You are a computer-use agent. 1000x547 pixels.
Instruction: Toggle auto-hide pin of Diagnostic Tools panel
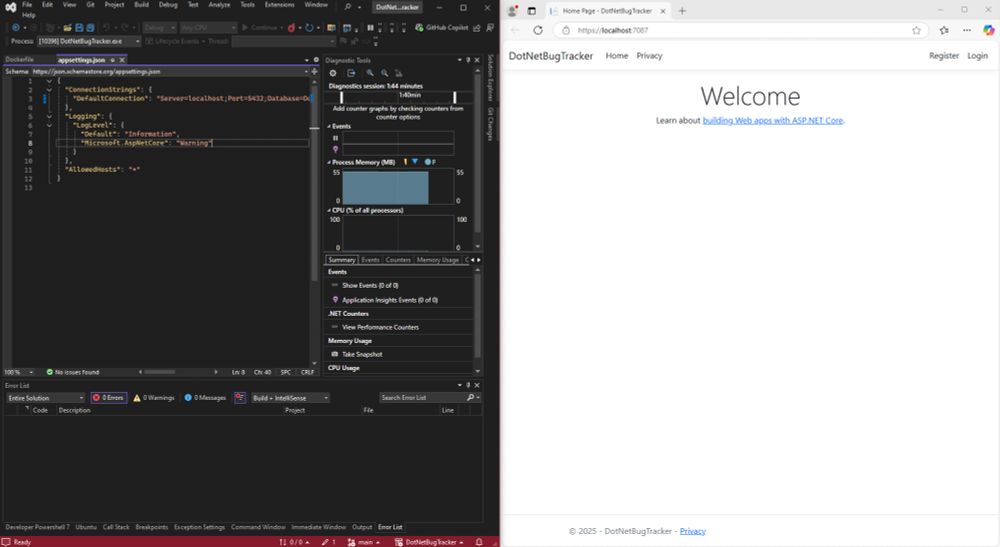pos(468,60)
